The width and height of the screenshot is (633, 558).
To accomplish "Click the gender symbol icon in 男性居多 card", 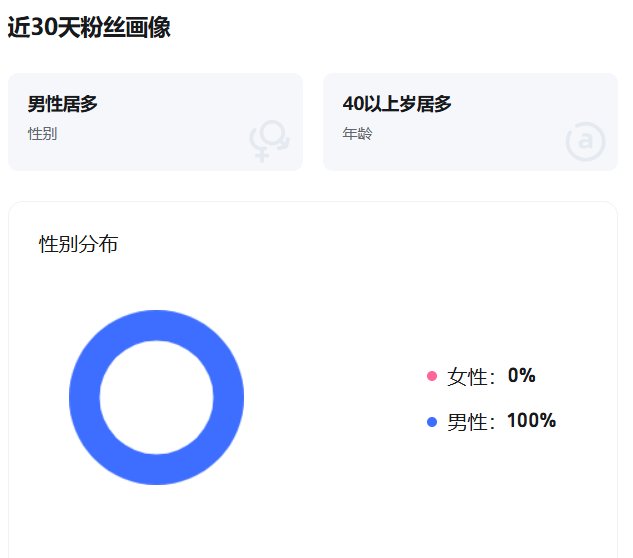I will (269, 142).
